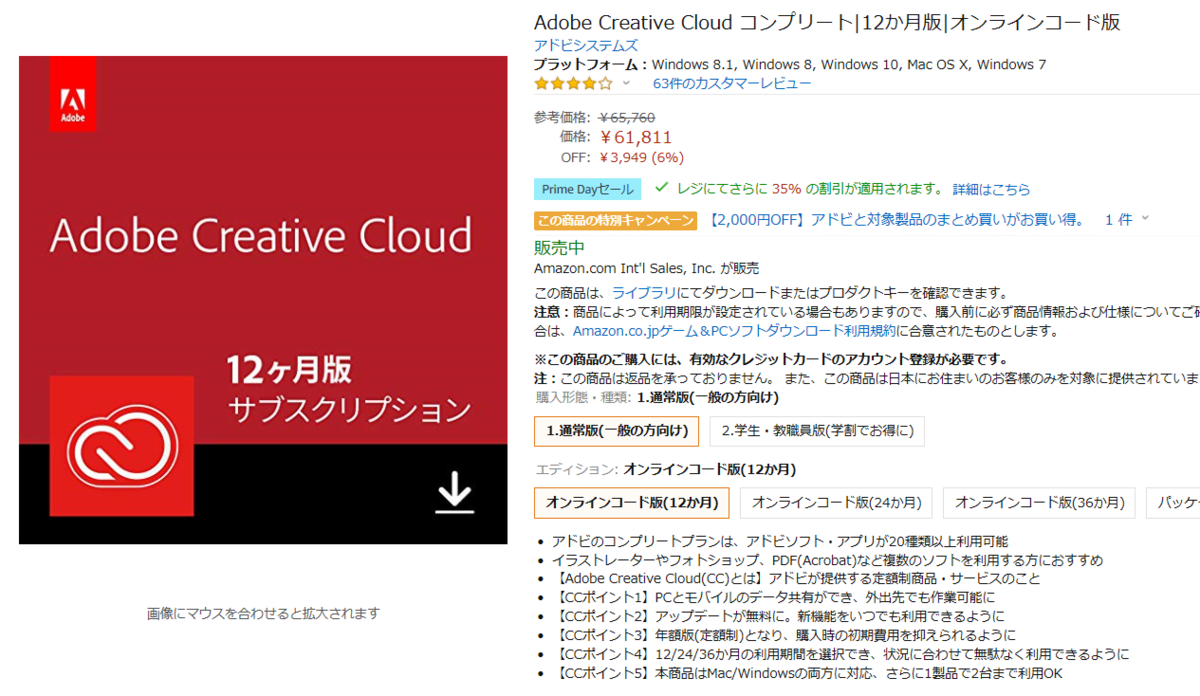This screenshot has height=696, width=1200.
Task: Click the 画像にマウスを合わせると拡大されます caption
Action: pyautogui.click(x=263, y=613)
